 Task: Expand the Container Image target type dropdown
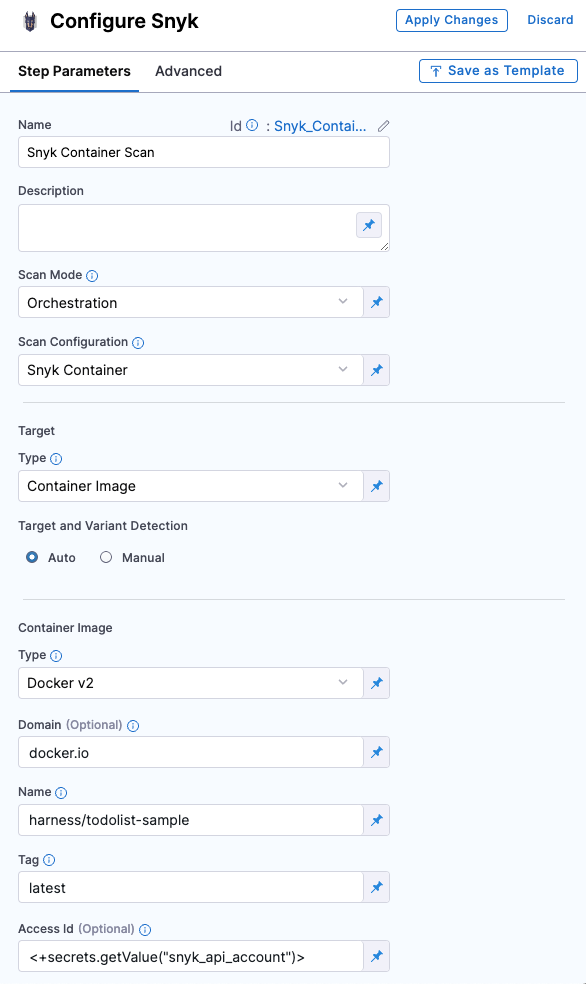coord(191,486)
